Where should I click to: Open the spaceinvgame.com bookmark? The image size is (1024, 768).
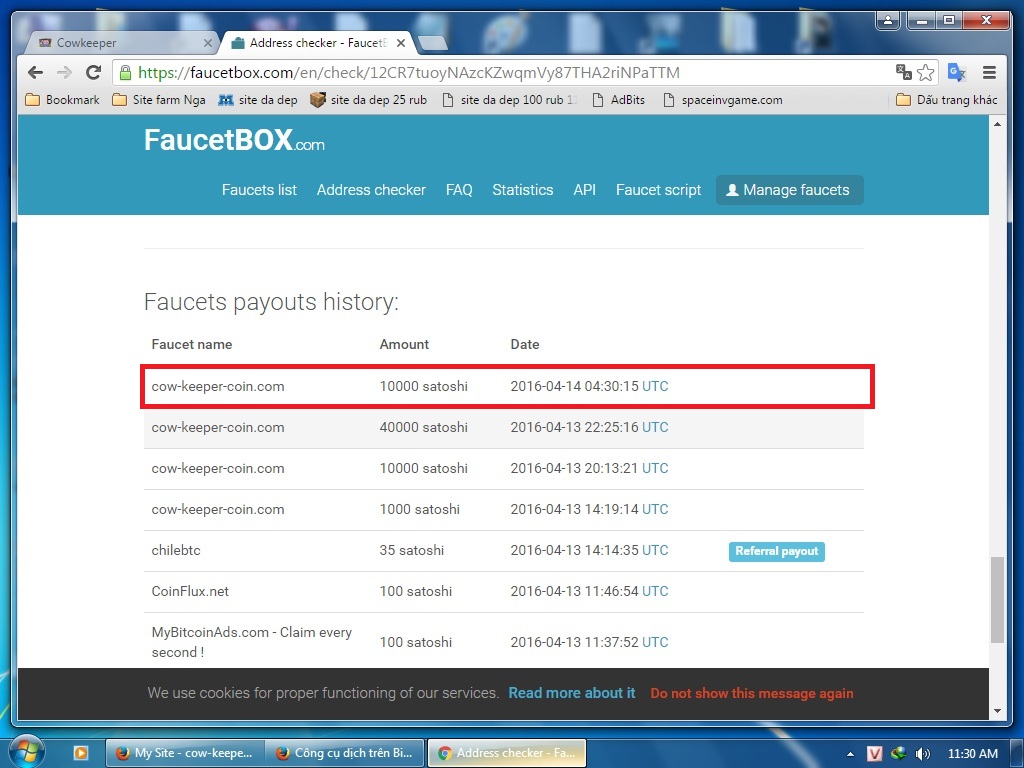[x=722, y=100]
